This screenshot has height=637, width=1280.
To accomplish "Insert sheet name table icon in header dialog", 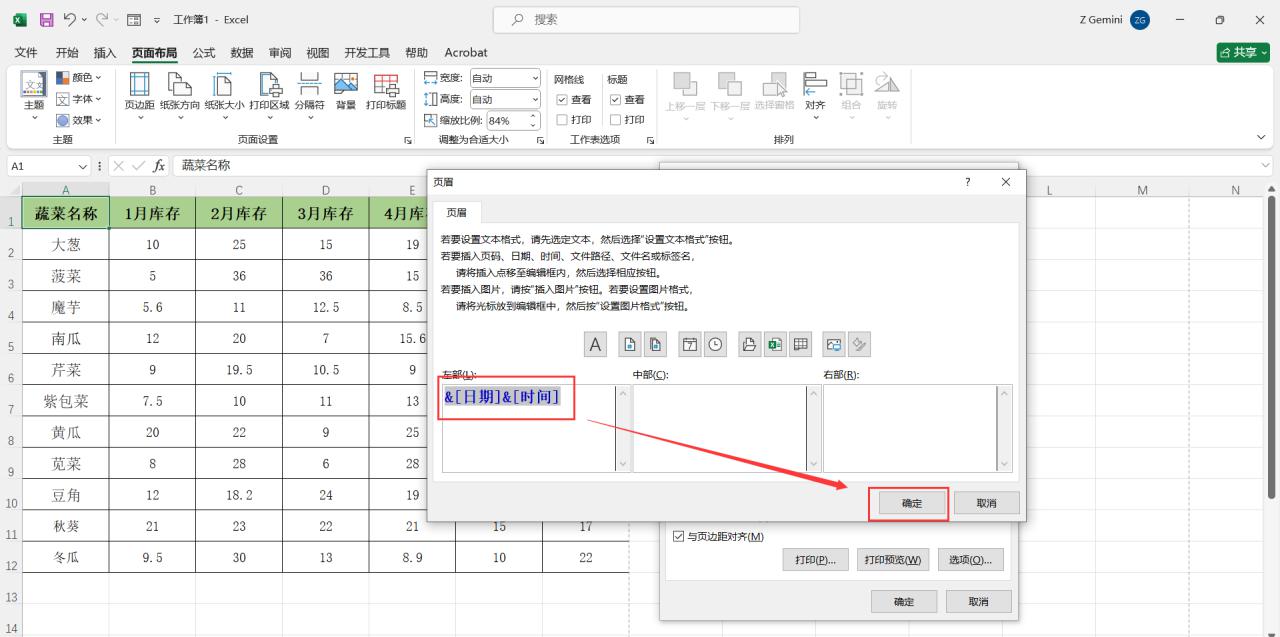I will coord(799,345).
